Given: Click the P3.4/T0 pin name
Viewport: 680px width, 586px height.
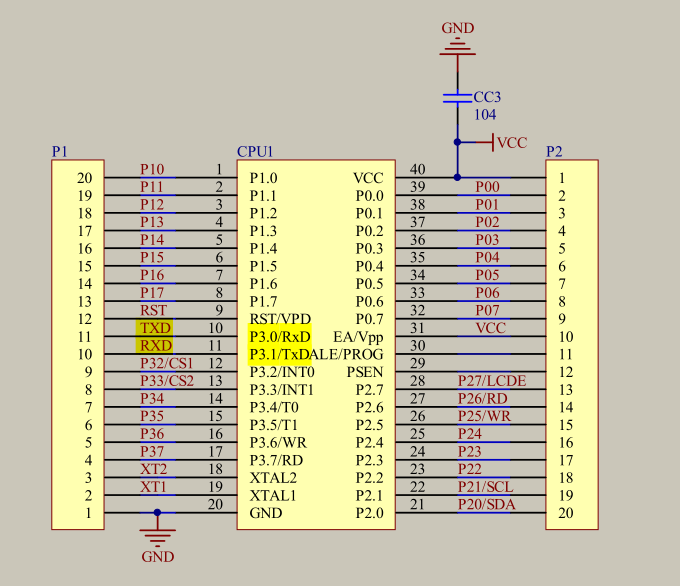Looking at the screenshot, I should 274,407.
